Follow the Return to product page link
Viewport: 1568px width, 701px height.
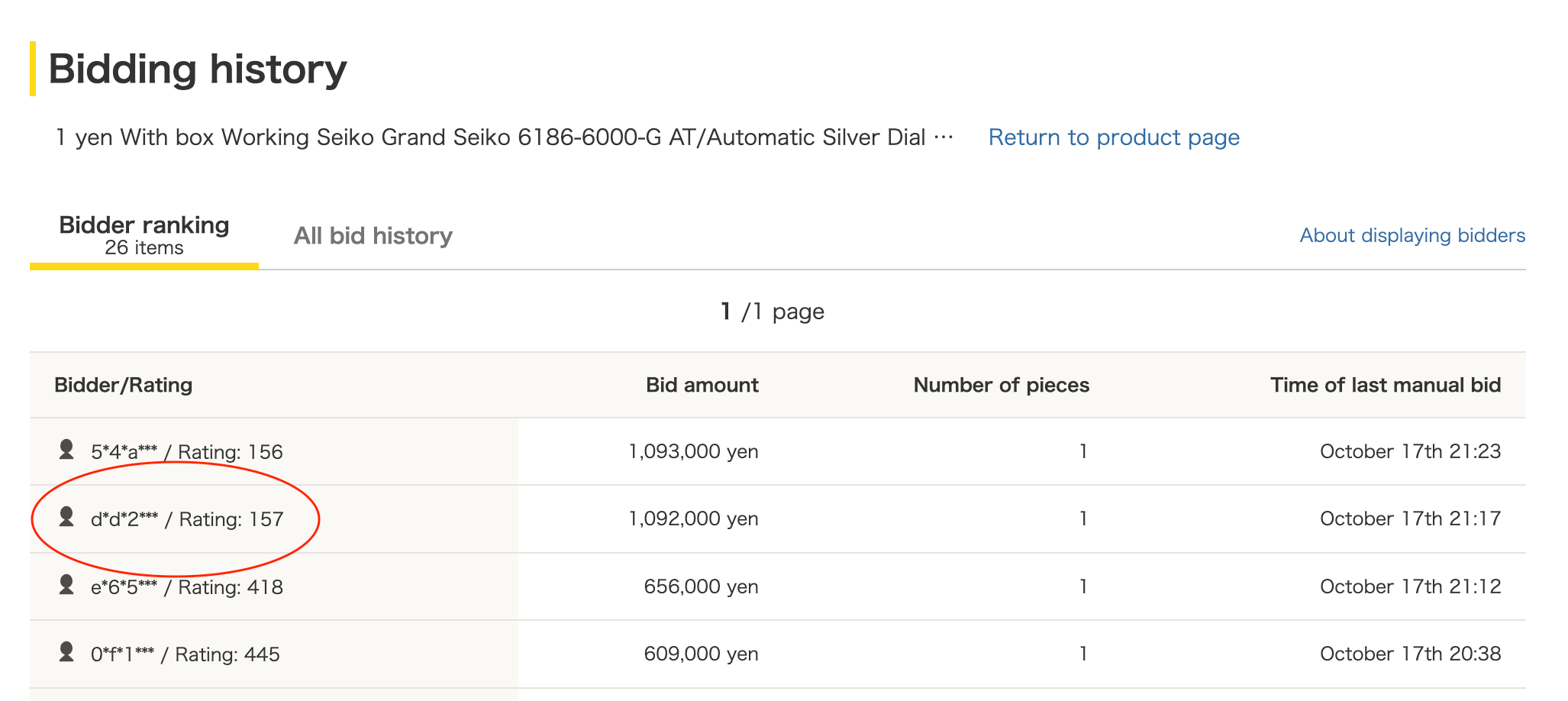[1114, 137]
